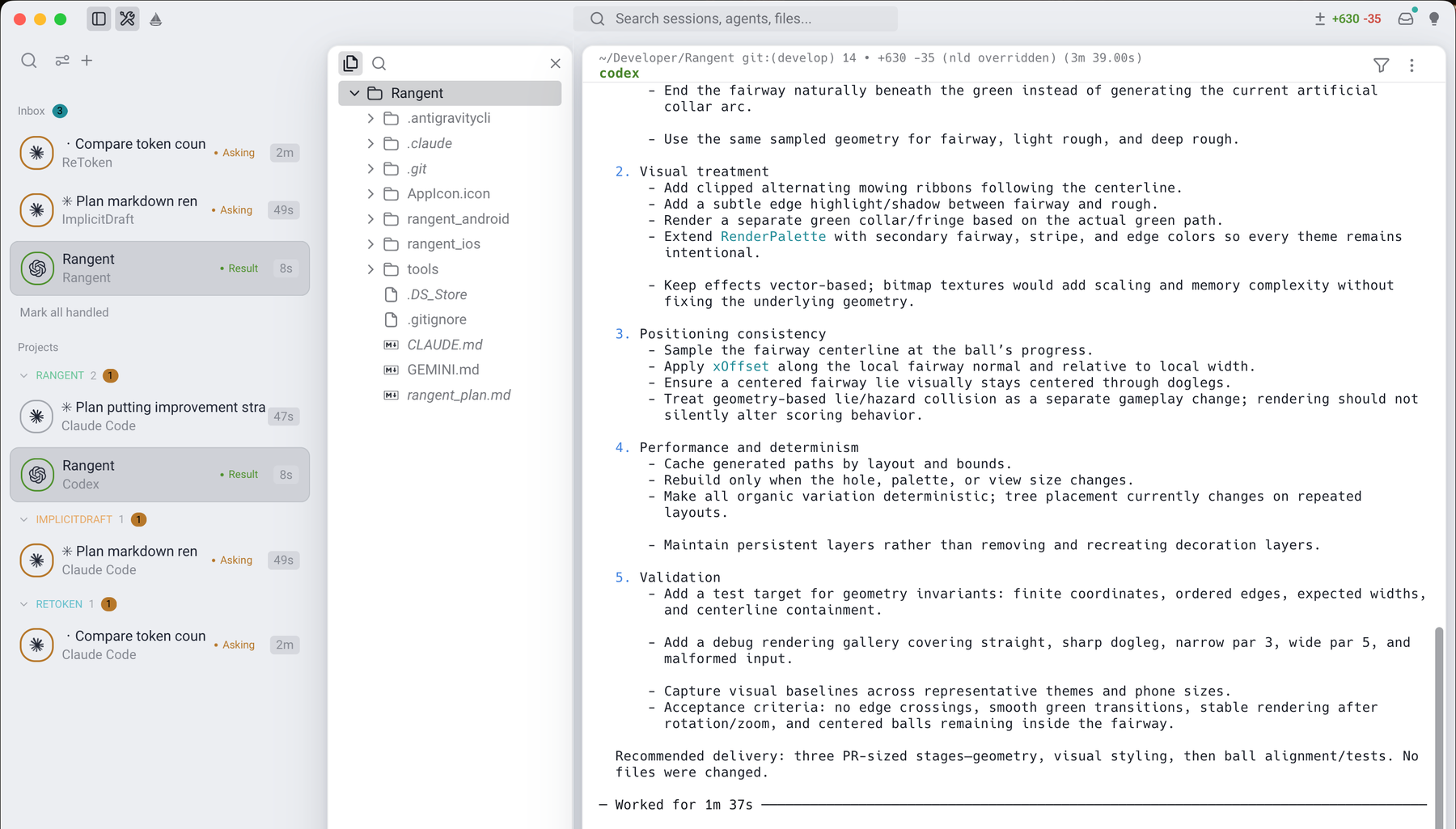The width and height of the screenshot is (1456, 829).
Task: Open the inbox tray icon at top right
Action: [x=1406, y=19]
